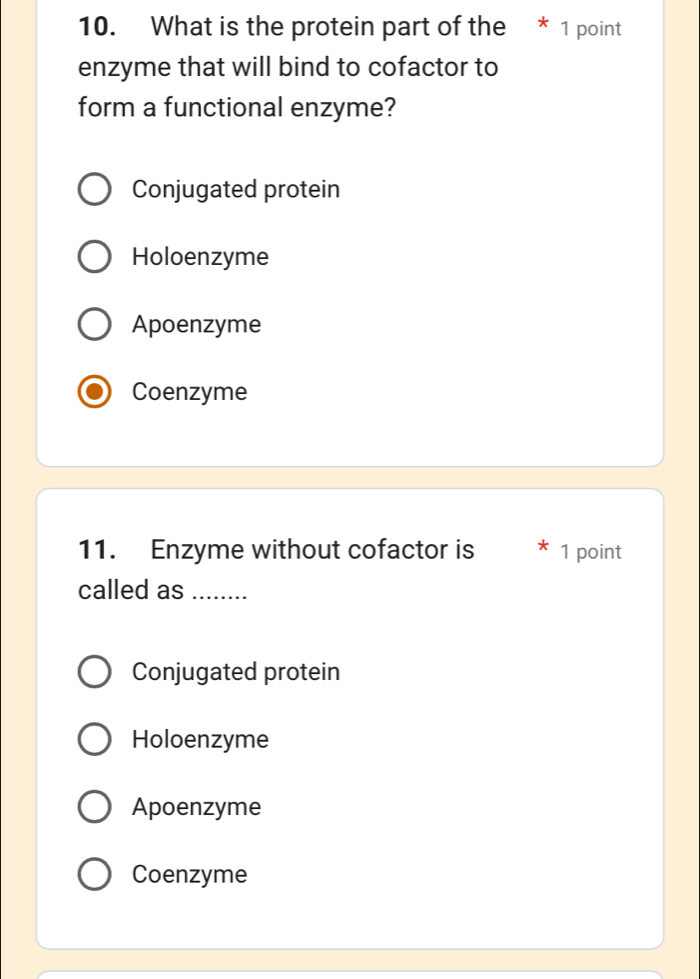Select Apoenzyme for question 10

[94, 323]
